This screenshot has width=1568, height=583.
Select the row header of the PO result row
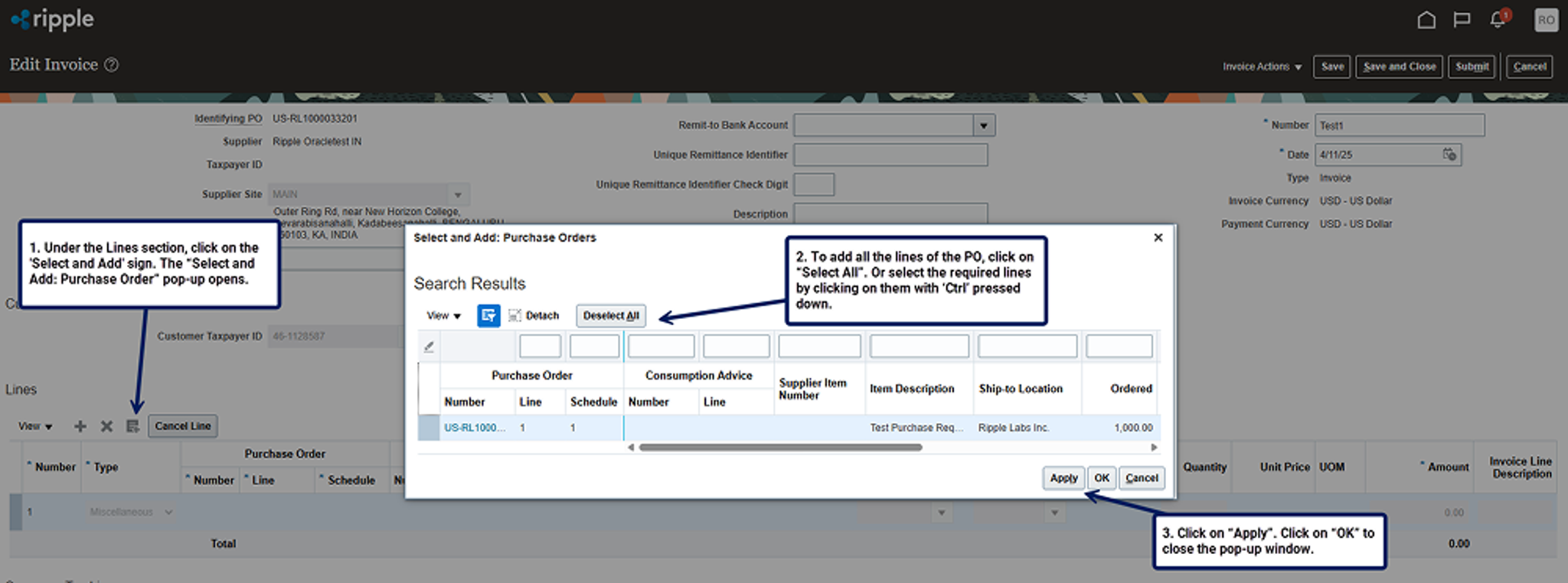pyautogui.click(x=429, y=428)
